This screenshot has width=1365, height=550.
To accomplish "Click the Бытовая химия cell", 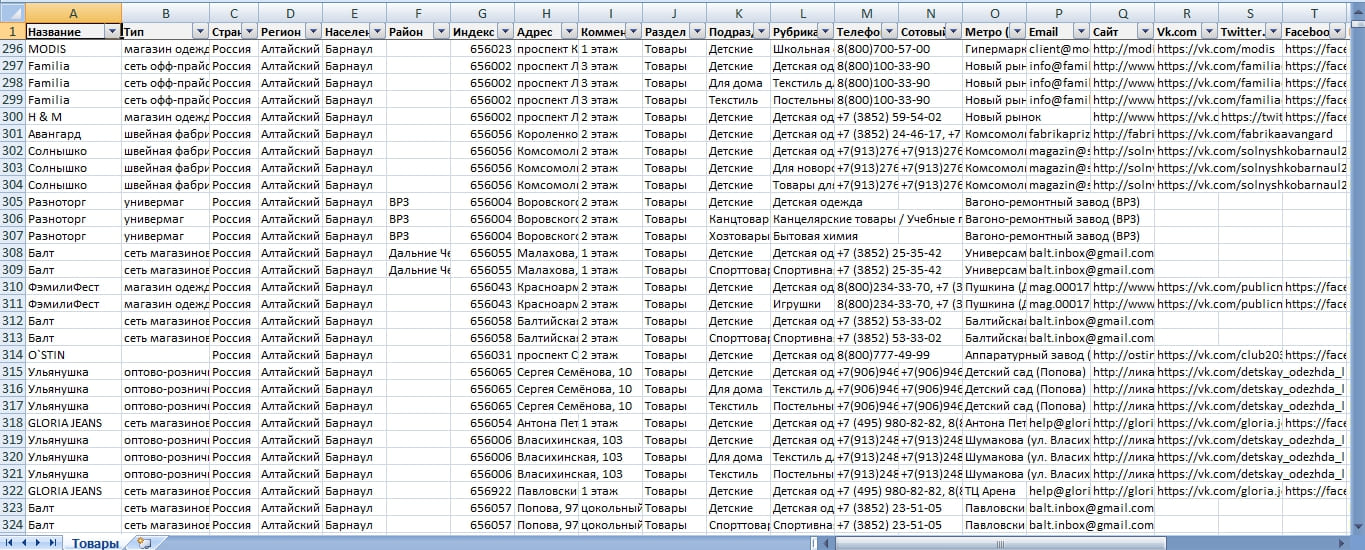I will [802, 236].
